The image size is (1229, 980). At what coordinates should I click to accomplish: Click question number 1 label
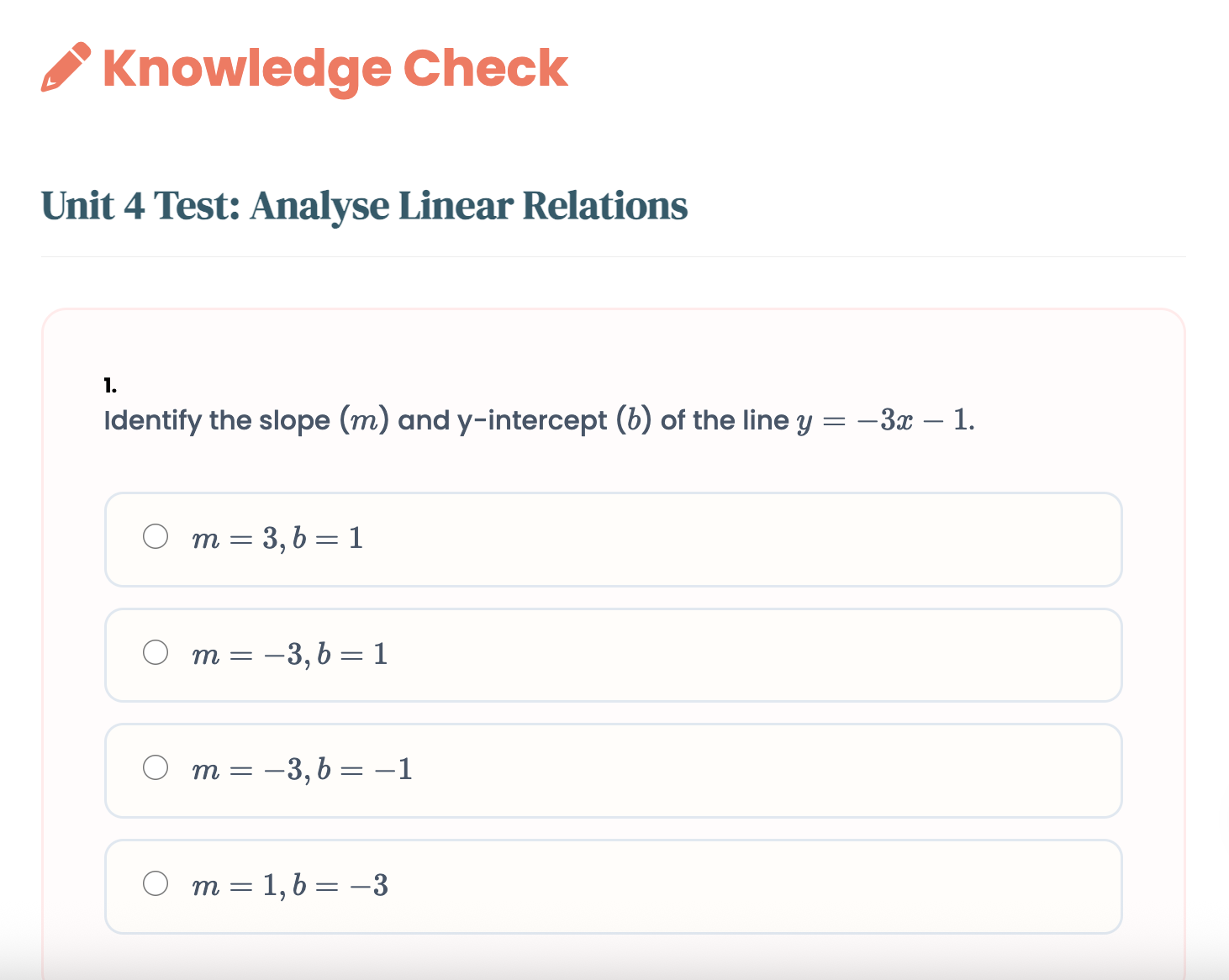109,385
